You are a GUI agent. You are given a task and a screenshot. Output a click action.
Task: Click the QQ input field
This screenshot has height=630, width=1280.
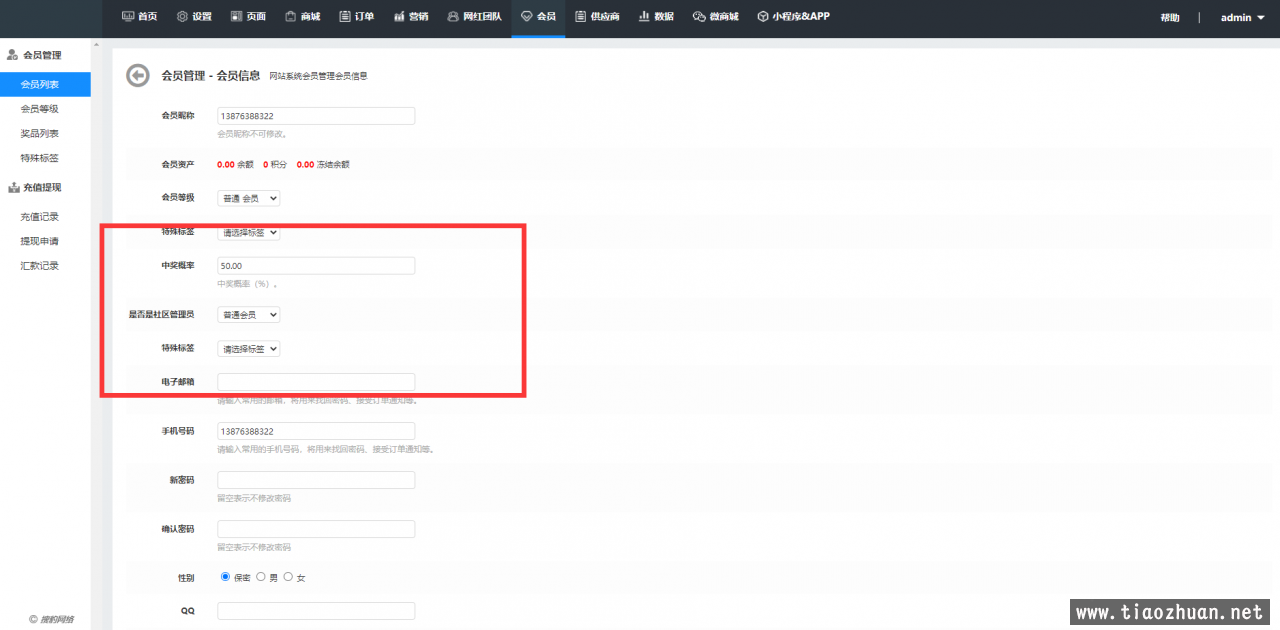pos(316,611)
